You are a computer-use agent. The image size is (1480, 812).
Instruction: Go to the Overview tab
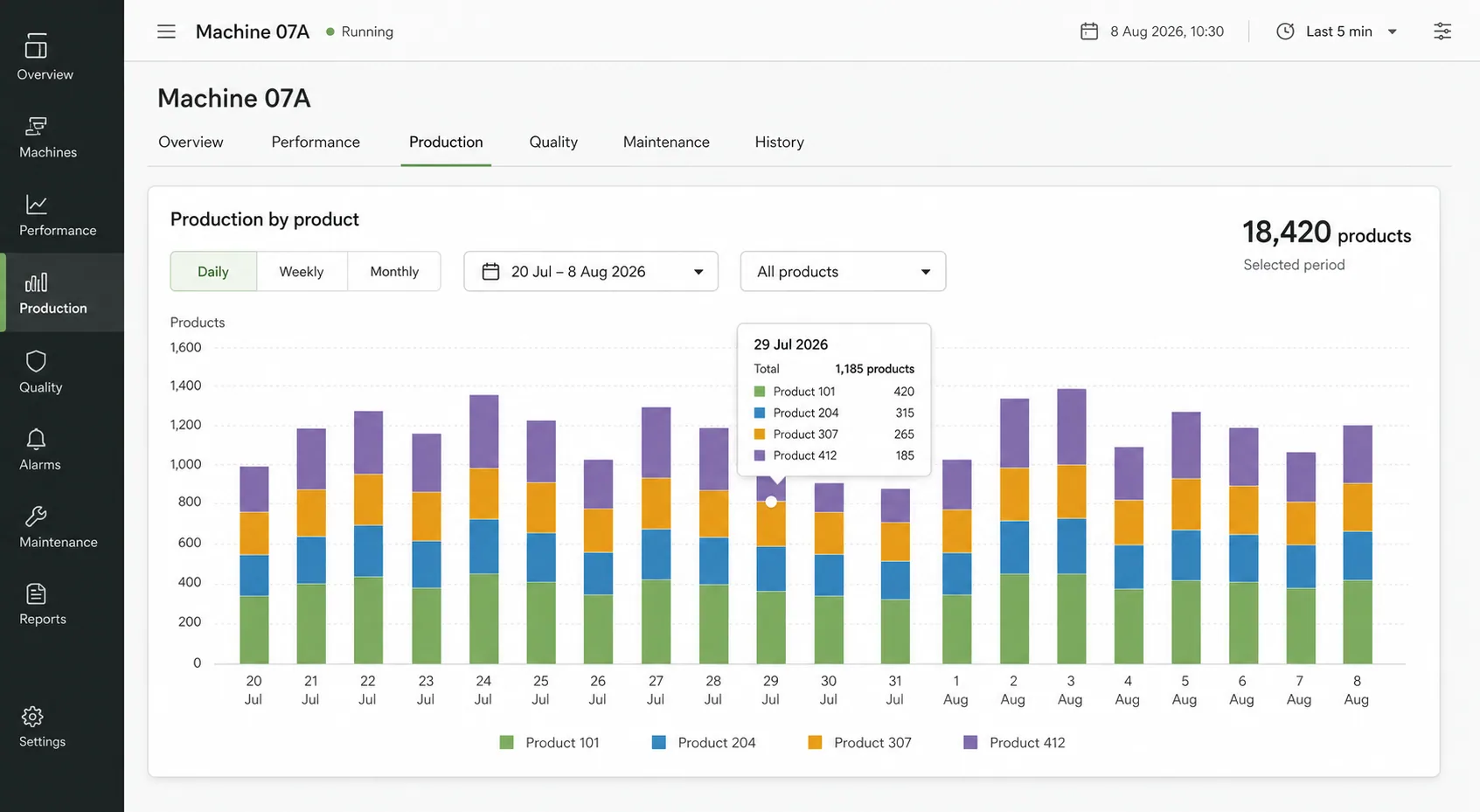191,142
